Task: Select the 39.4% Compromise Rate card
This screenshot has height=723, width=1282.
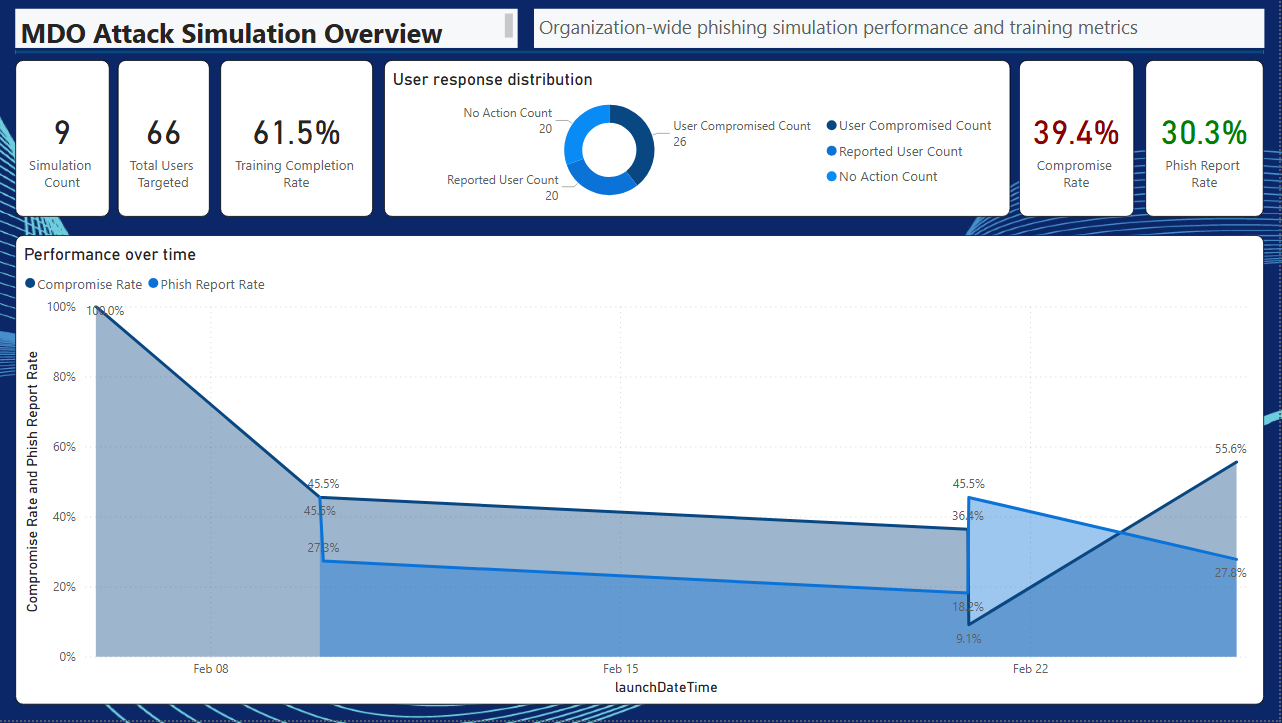Action: pyautogui.click(x=1076, y=137)
